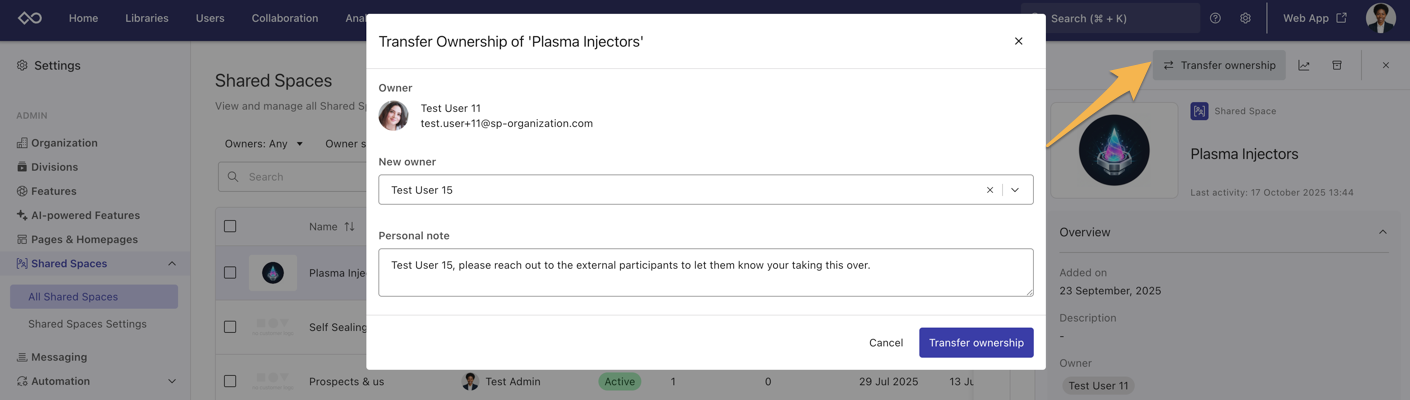Screen dimensions: 1410x400
Task: Click the infinity logo in top bar
Action: (x=30, y=18)
